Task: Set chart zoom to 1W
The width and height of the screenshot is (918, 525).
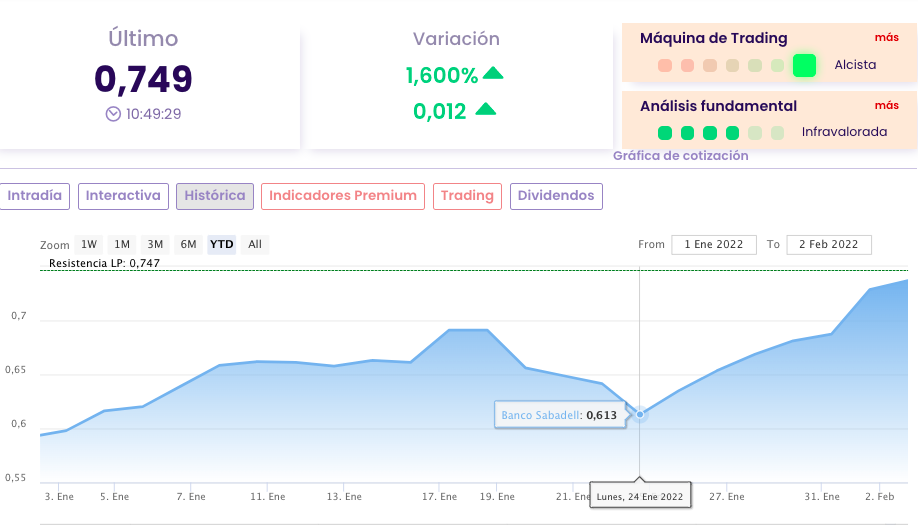Action: [89, 244]
